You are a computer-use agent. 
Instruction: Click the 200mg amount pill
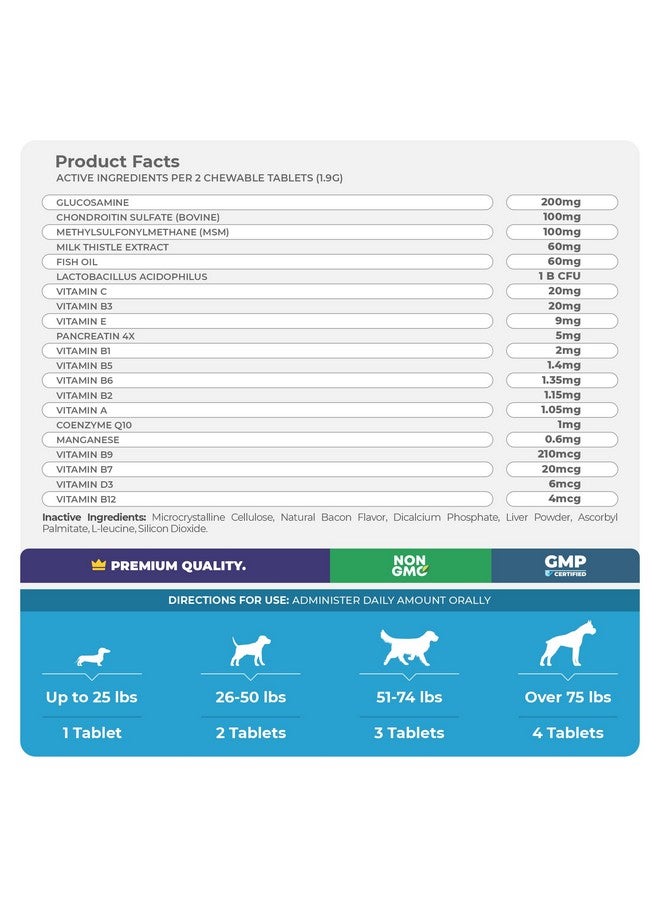click(x=562, y=202)
